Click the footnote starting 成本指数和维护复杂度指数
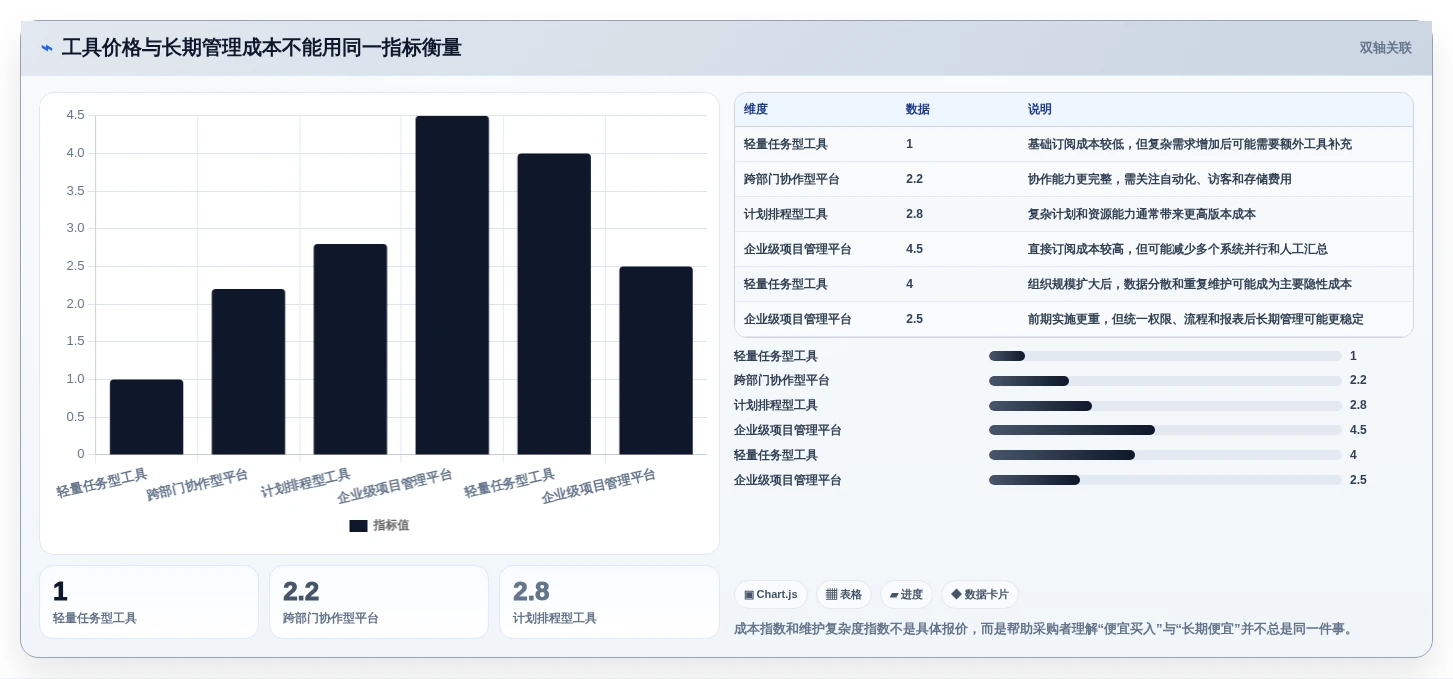The width and height of the screenshot is (1453, 679). click(1045, 629)
